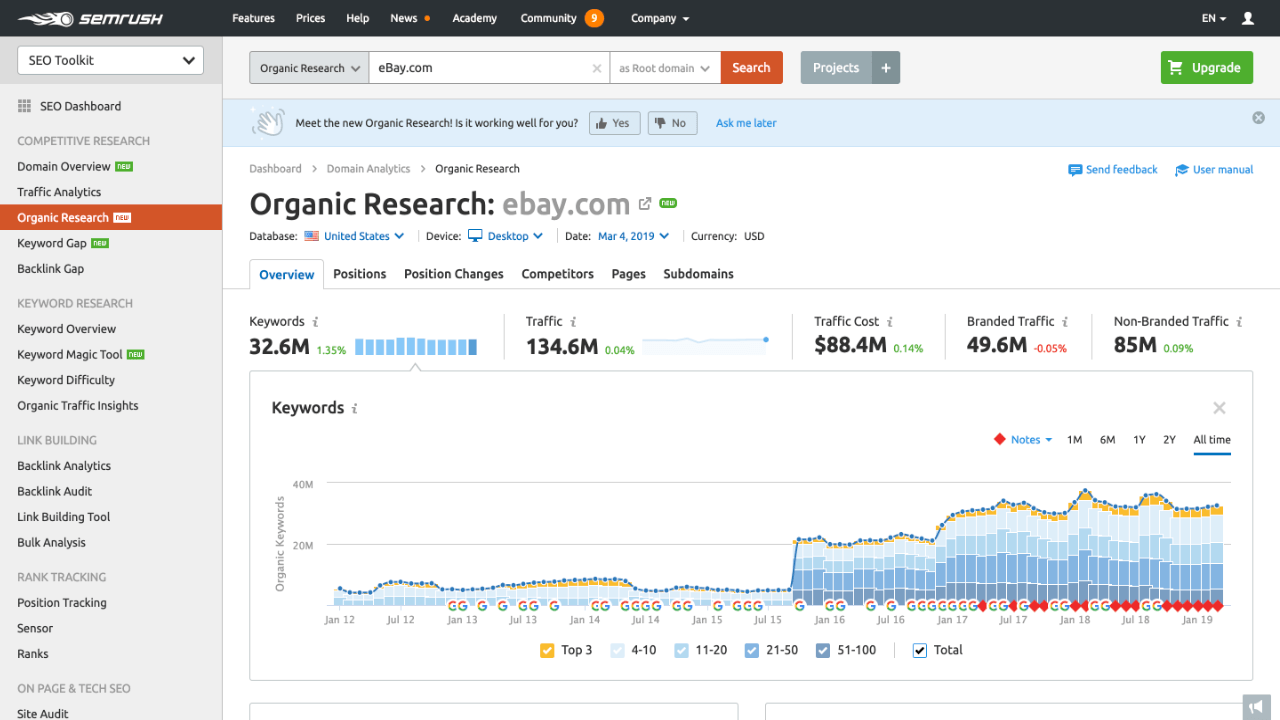Click the info icon beside Keywords chart title

(355, 409)
